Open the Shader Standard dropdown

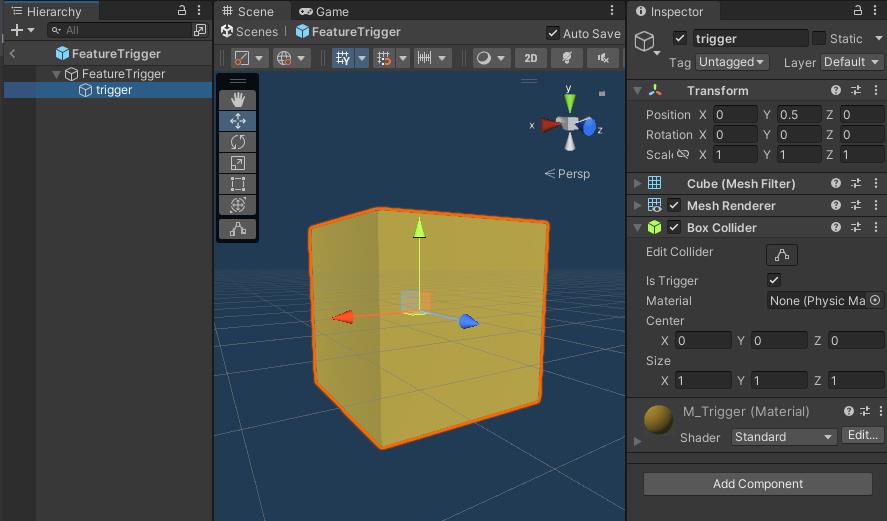pyautogui.click(x=783, y=437)
